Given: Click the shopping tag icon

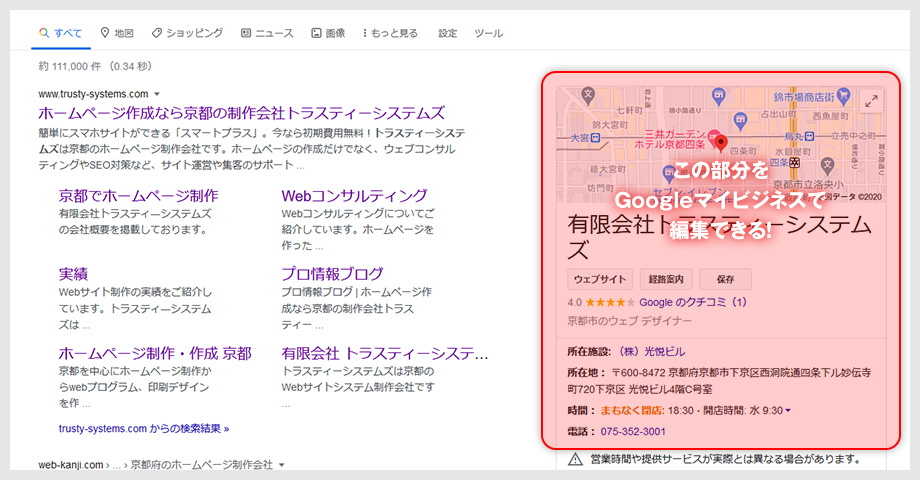Looking at the screenshot, I should pos(157,33).
